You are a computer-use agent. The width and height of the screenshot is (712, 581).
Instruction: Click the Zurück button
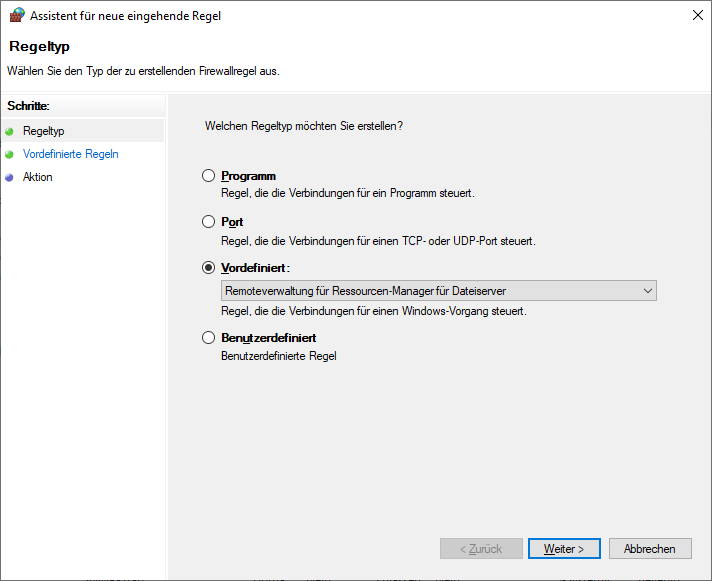pos(481,549)
